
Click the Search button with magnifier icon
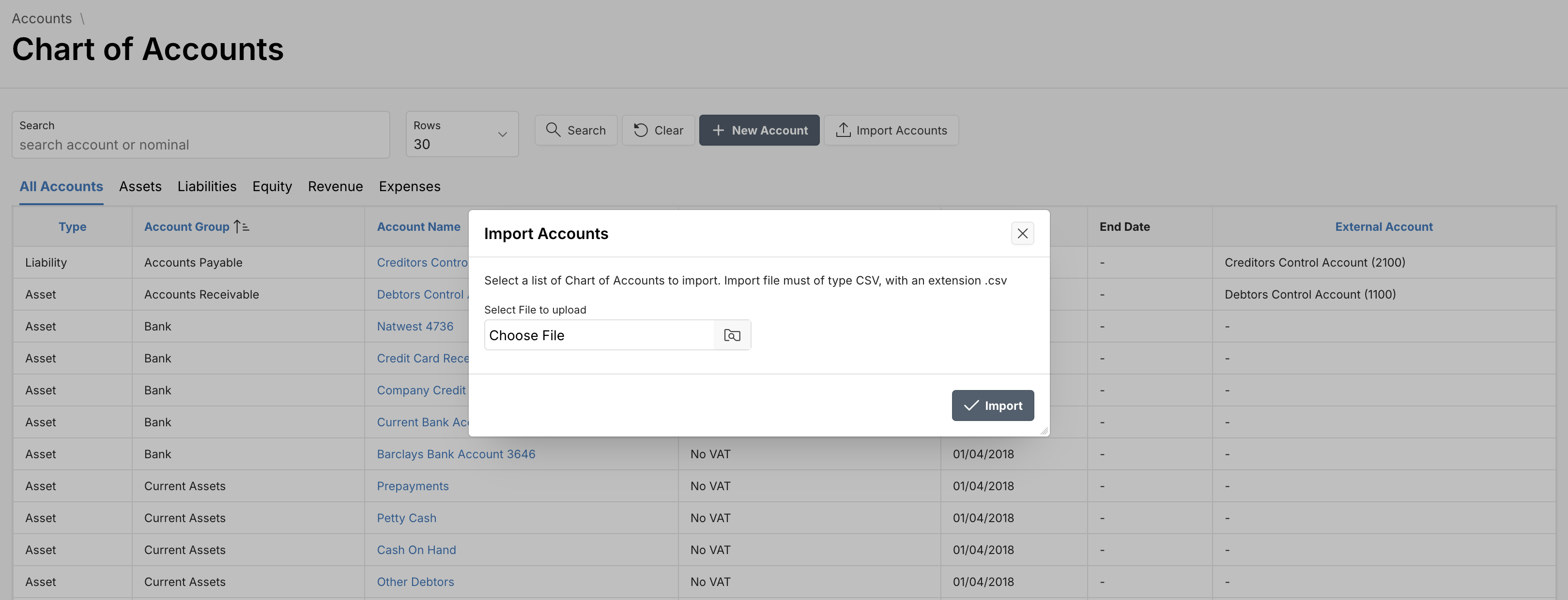(576, 130)
